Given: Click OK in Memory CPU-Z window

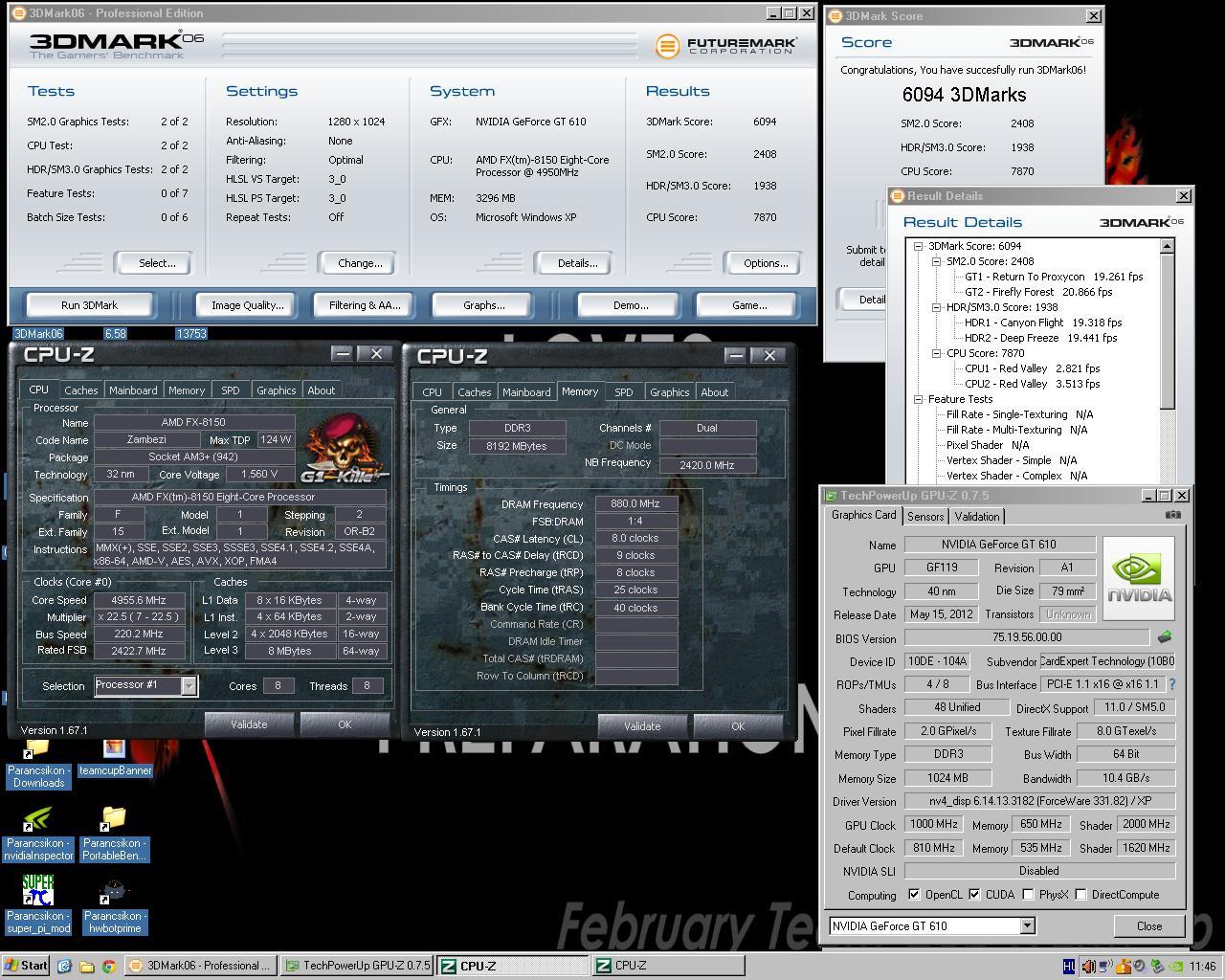Looking at the screenshot, I should (738, 726).
